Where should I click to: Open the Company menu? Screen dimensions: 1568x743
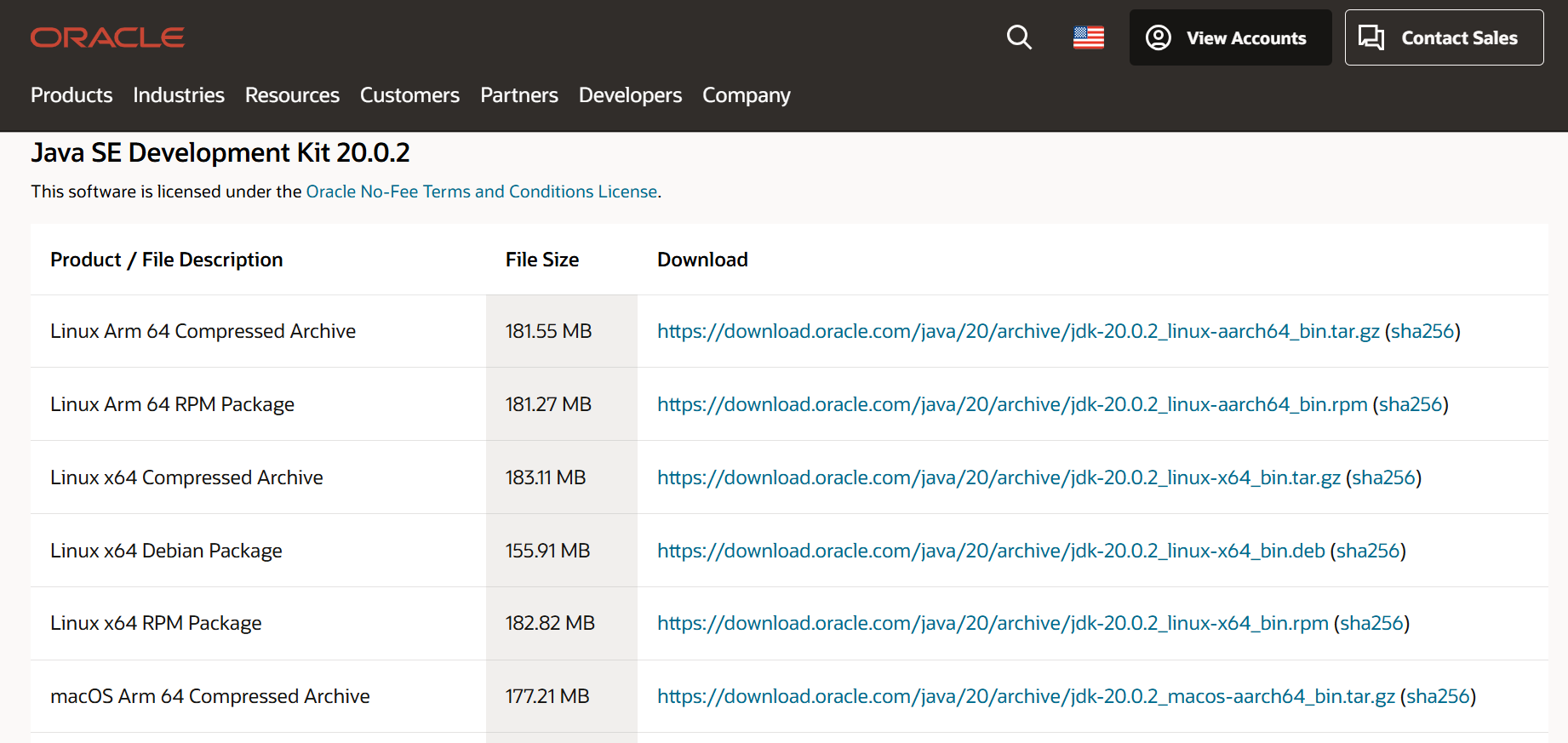pyautogui.click(x=747, y=95)
